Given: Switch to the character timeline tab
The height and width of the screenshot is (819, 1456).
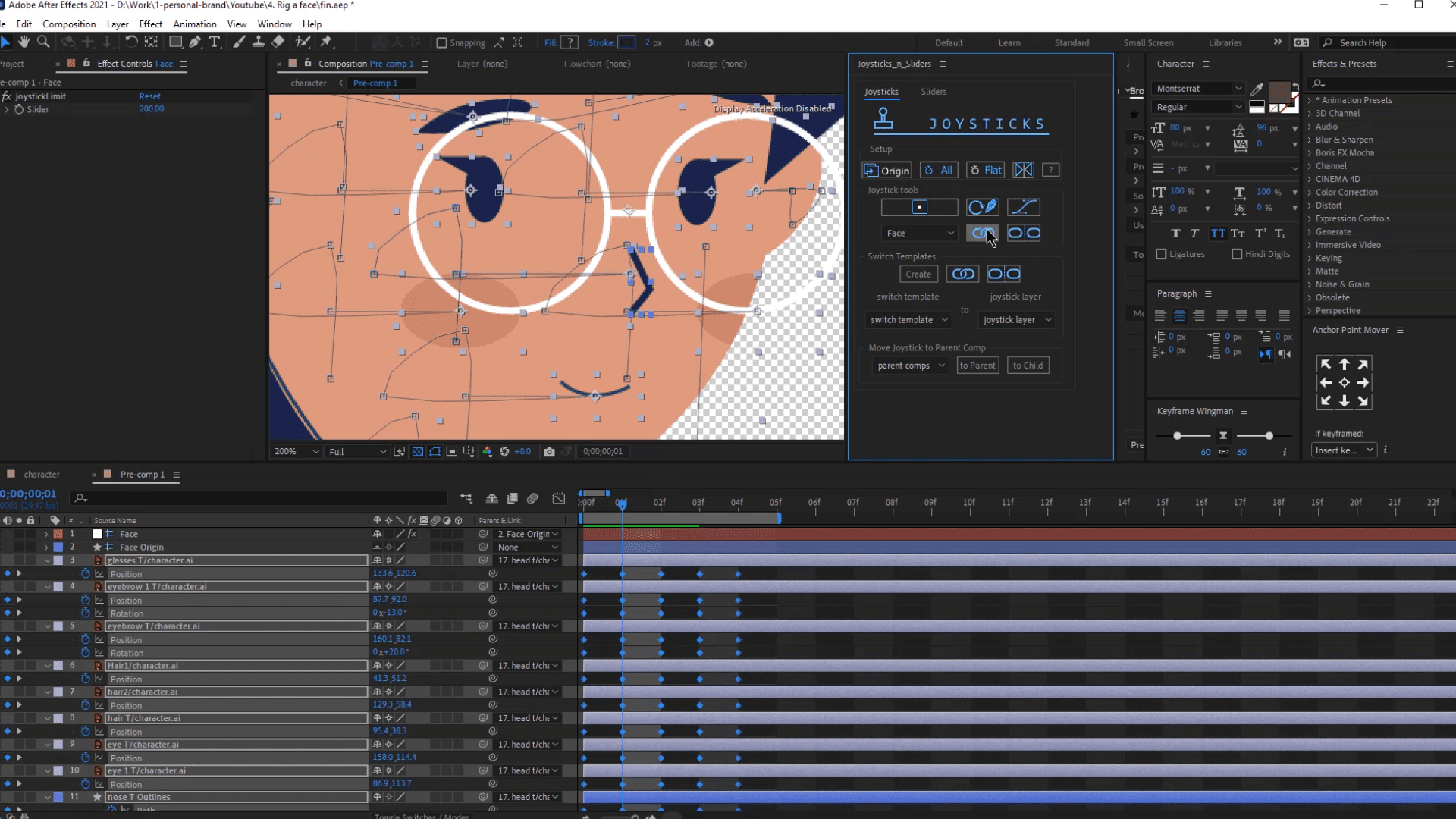Looking at the screenshot, I should [41, 475].
